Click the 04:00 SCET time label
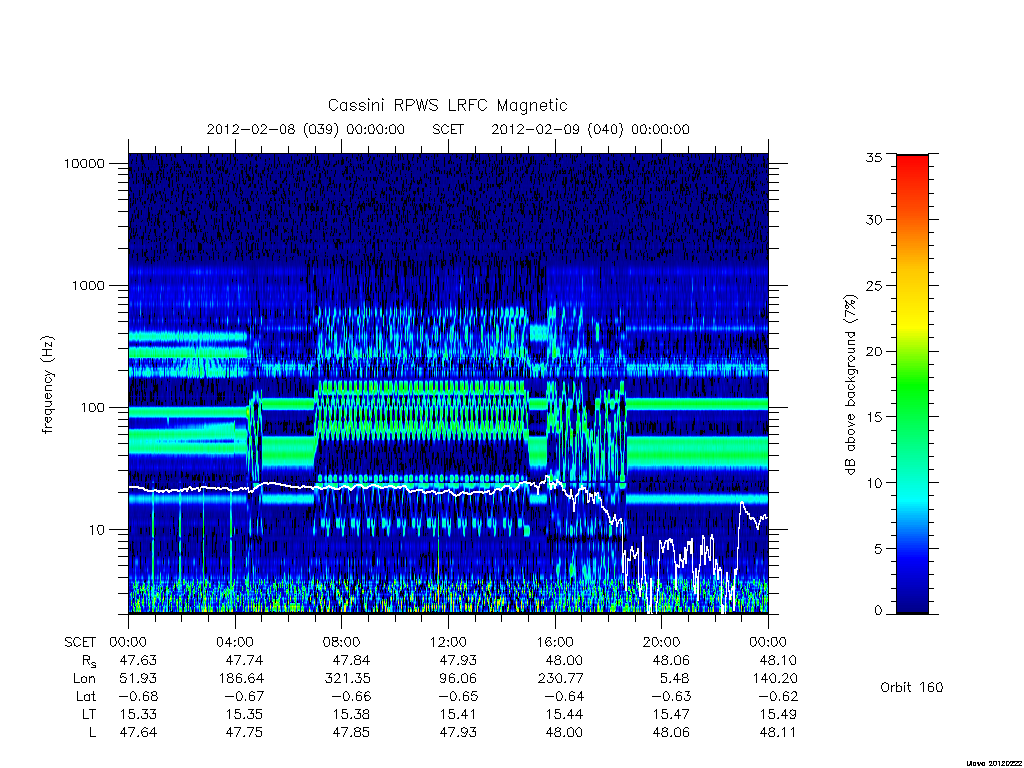The width and height of the screenshot is (1024, 768). point(234,642)
